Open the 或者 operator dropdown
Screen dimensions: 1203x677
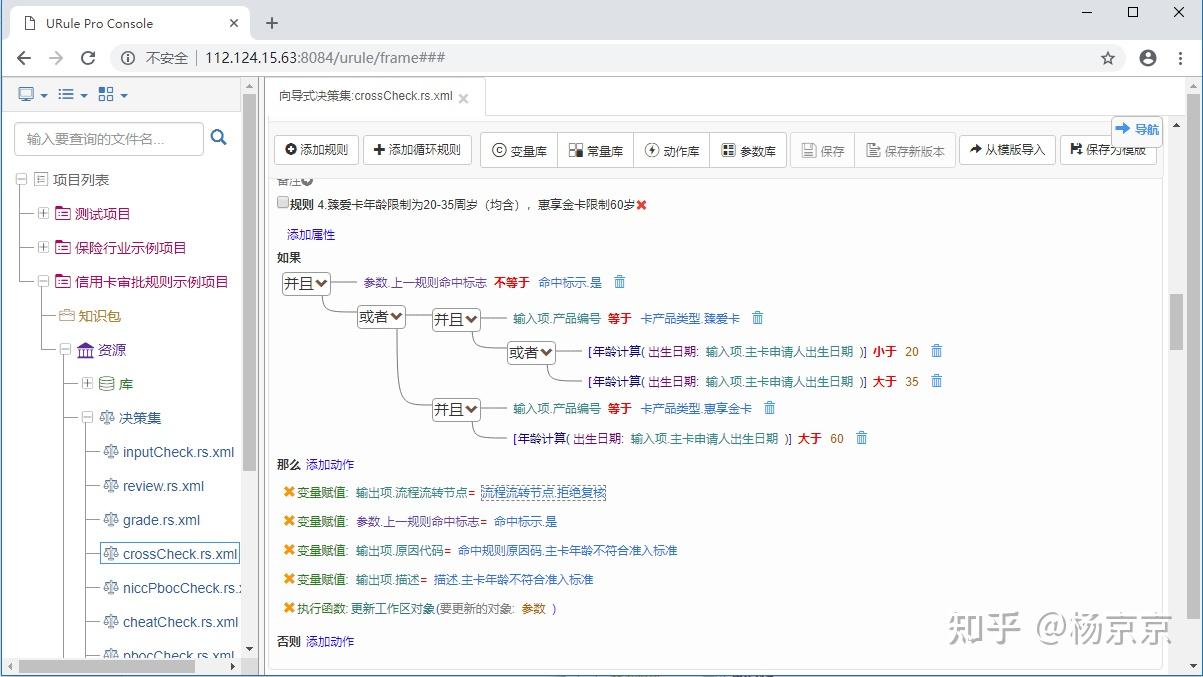tap(380, 318)
